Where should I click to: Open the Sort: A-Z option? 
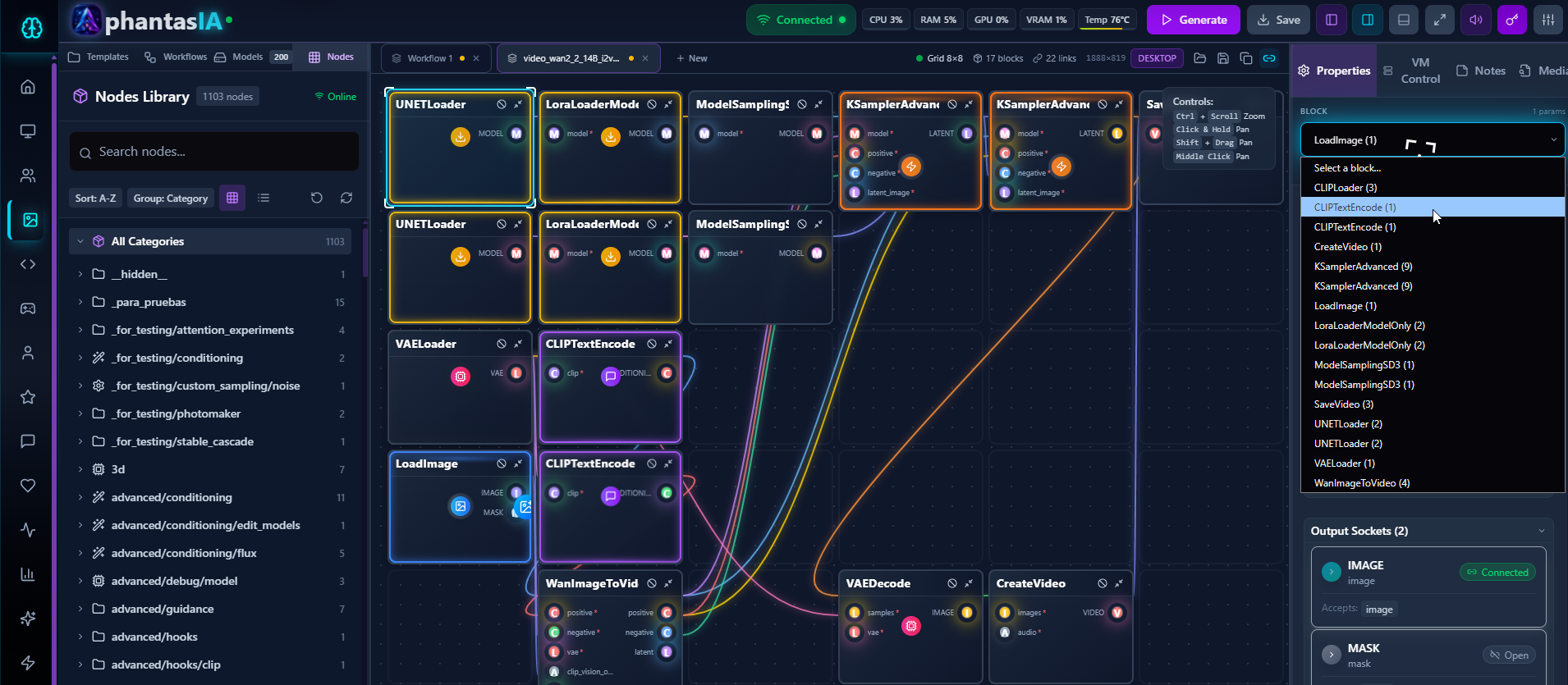(95, 198)
